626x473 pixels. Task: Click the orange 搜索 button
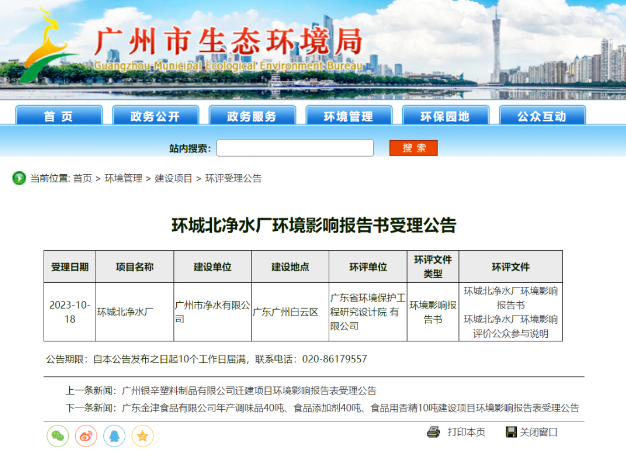click(414, 148)
